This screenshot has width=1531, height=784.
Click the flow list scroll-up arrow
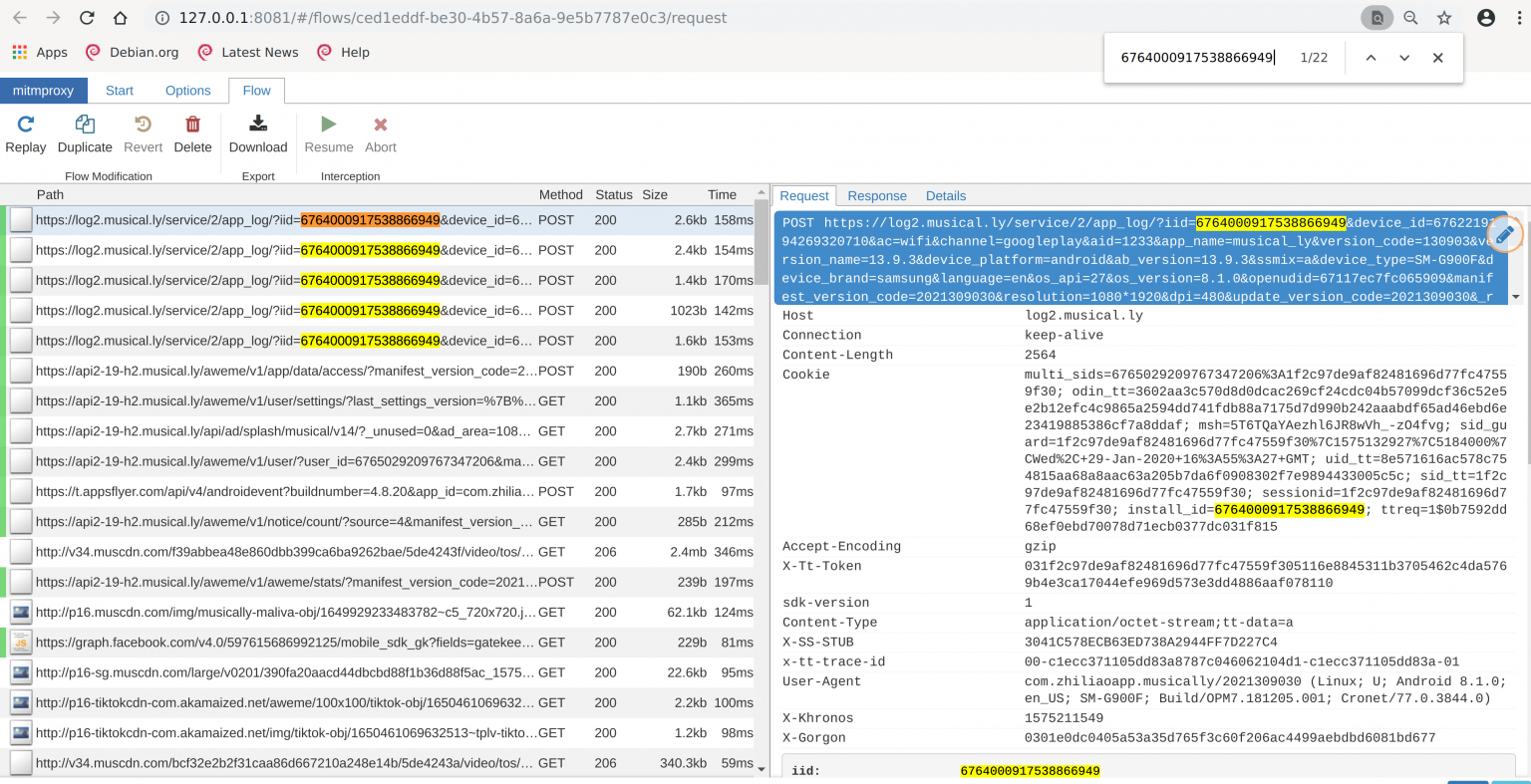pyautogui.click(x=762, y=192)
